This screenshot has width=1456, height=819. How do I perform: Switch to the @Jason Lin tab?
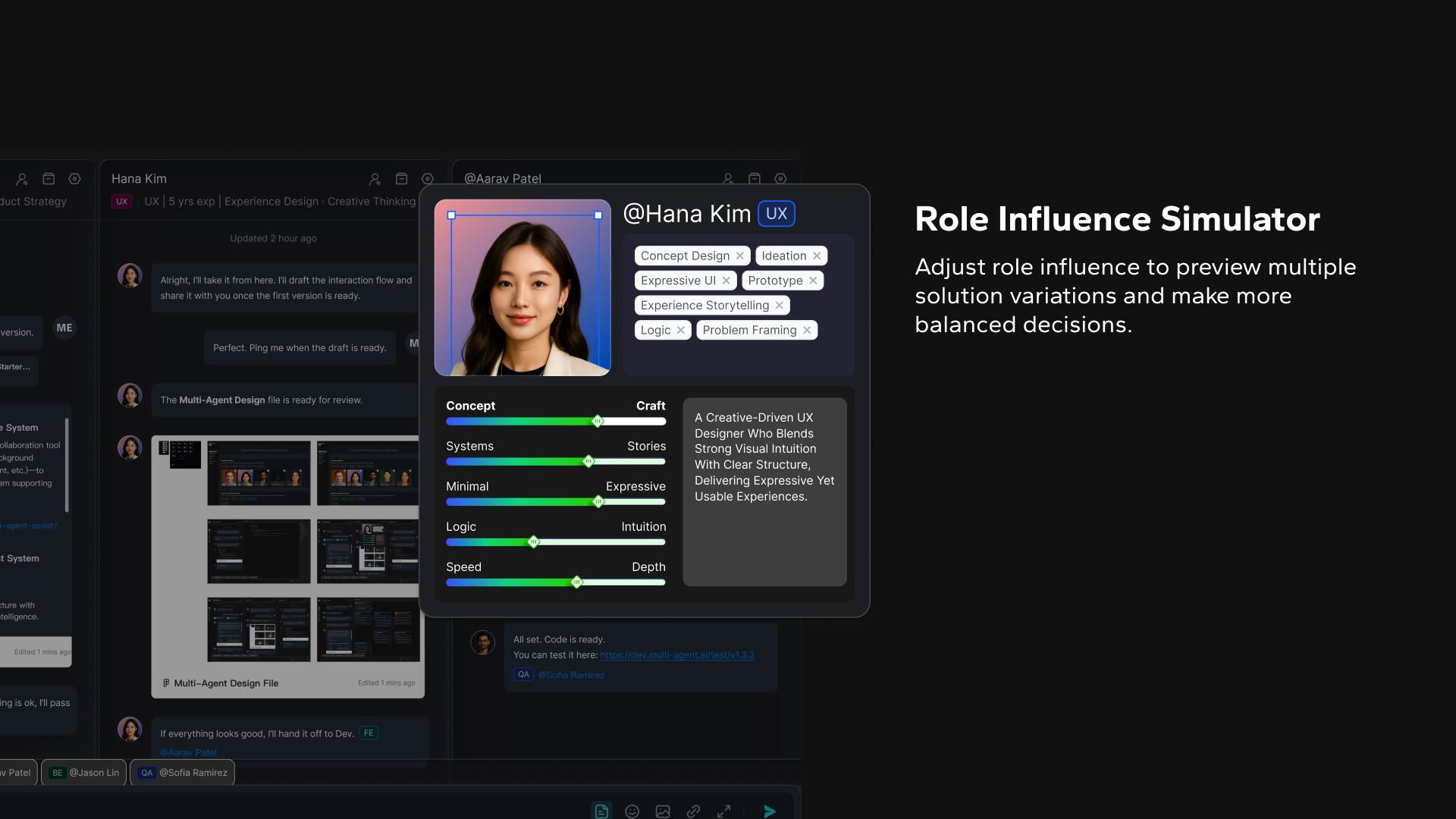click(84, 773)
